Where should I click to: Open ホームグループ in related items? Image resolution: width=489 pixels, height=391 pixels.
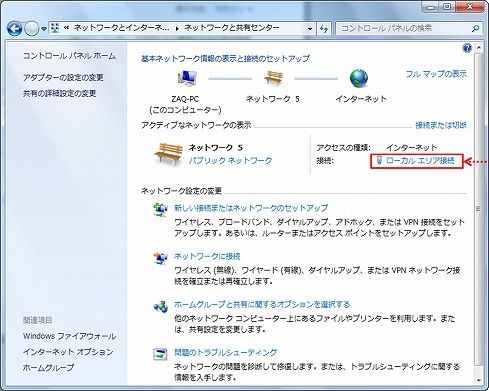(48, 368)
